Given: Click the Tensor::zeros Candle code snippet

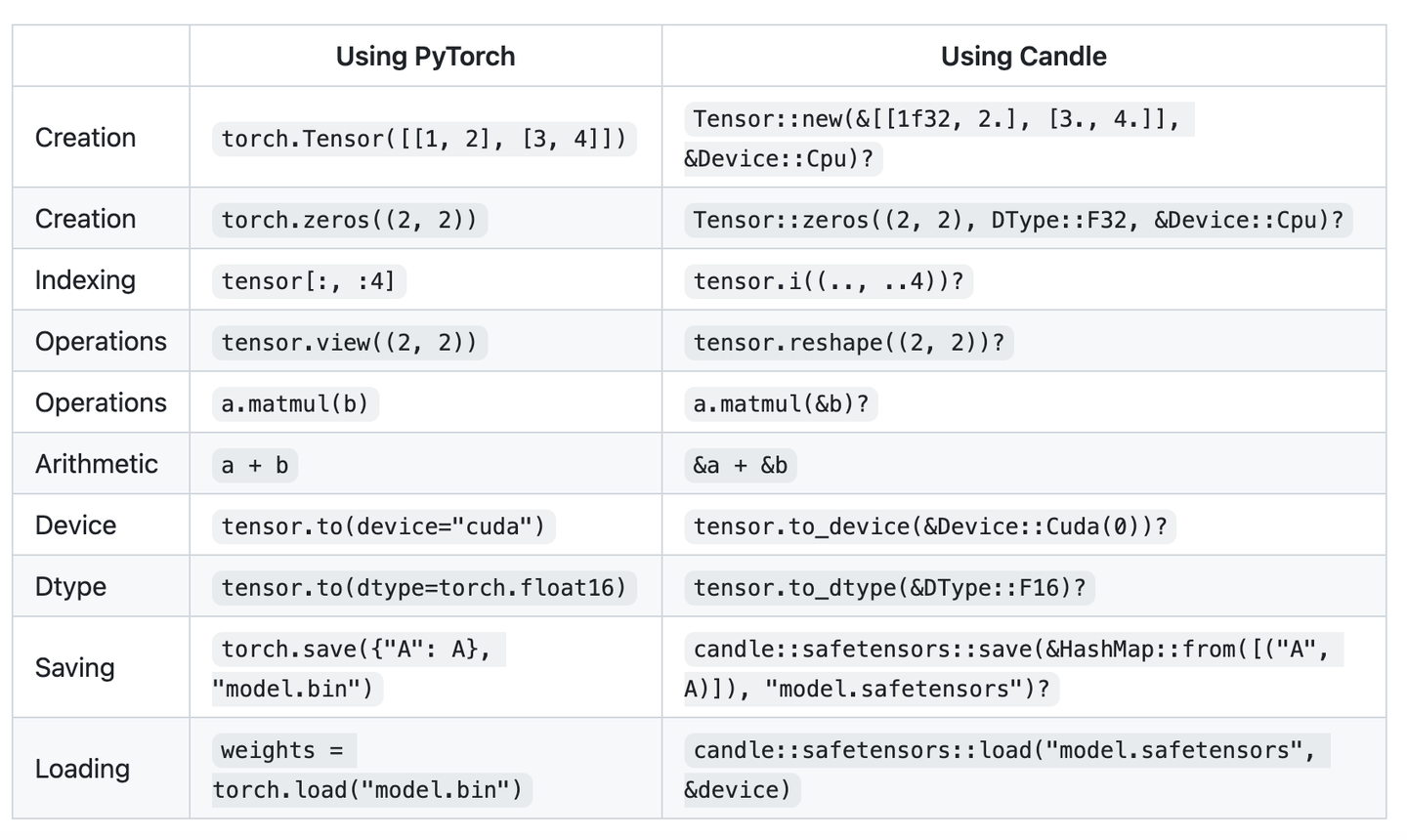Looking at the screenshot, I should click(x=1017, y=220).
